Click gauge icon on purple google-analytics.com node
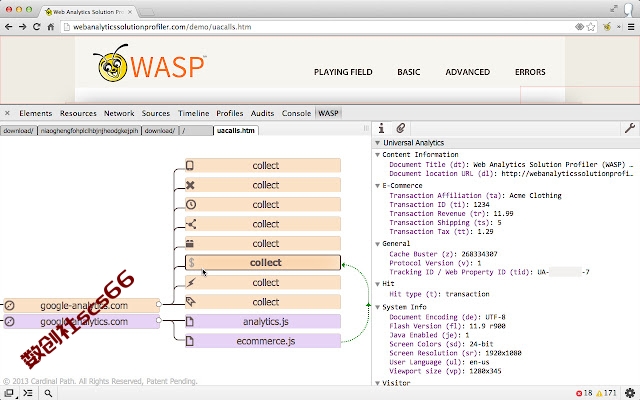Viewport: 640px width, 400px height. click(x=9, y=322)
